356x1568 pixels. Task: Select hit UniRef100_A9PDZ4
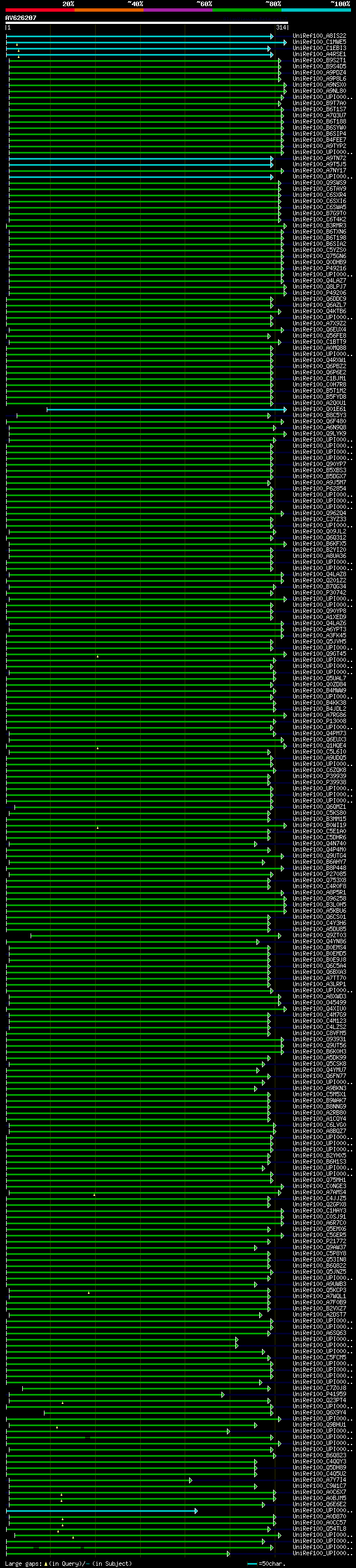(x=319, y=73)
